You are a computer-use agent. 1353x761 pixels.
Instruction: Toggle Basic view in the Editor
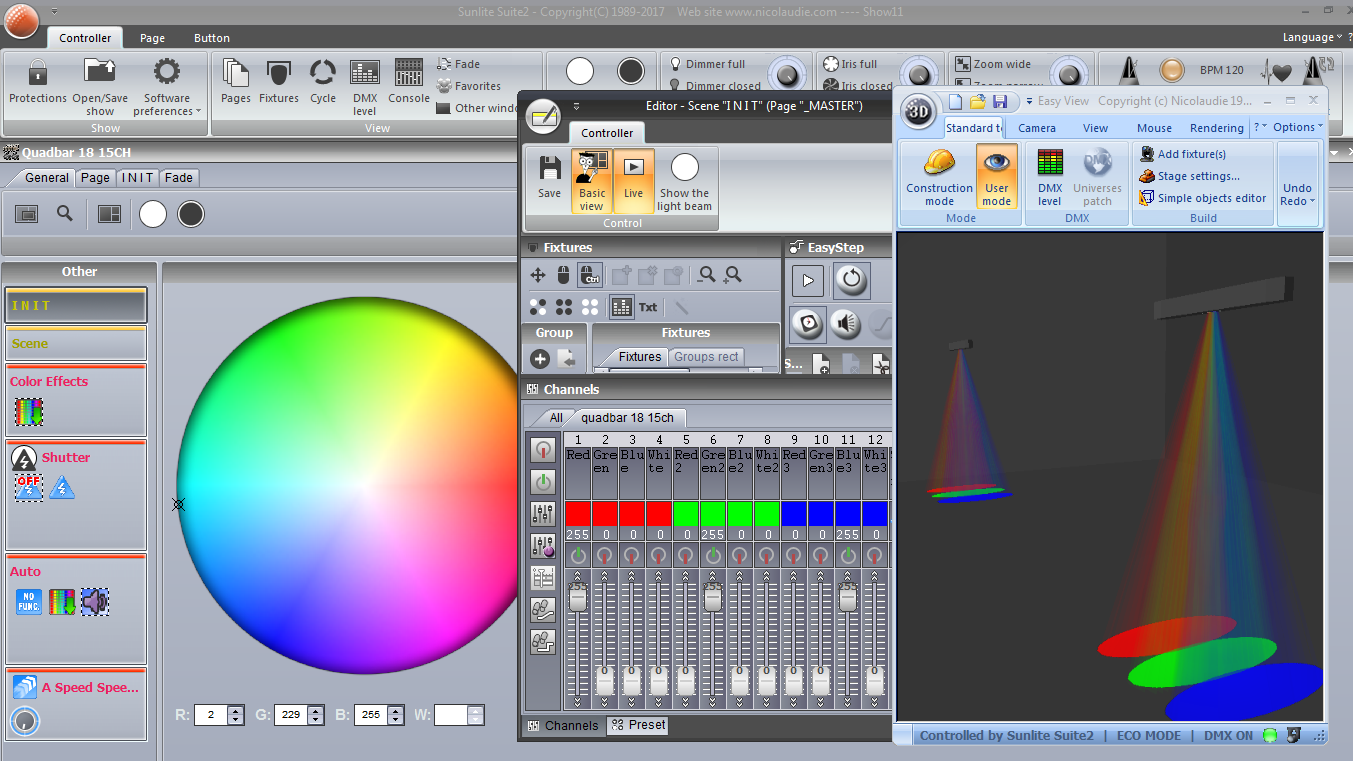click(x=592, y=181)
